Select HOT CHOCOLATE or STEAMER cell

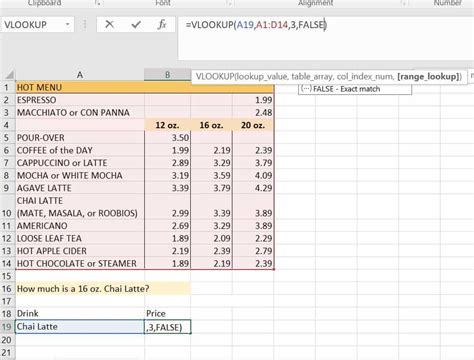[x=80, y=263]
